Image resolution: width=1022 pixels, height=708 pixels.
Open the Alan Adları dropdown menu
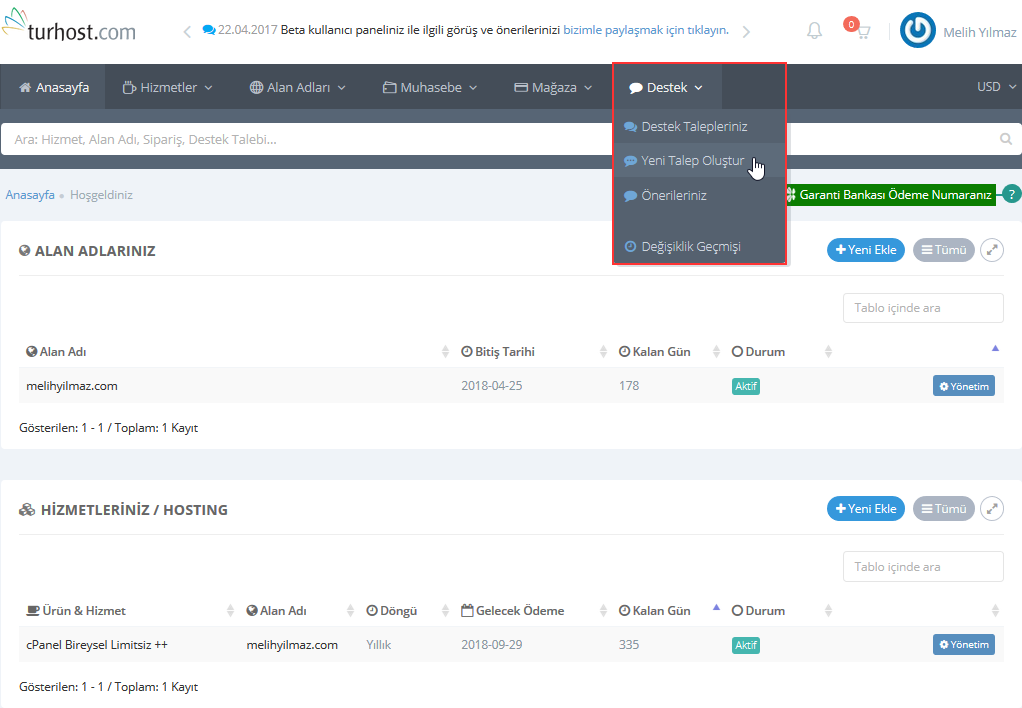[x=297, y=88]
